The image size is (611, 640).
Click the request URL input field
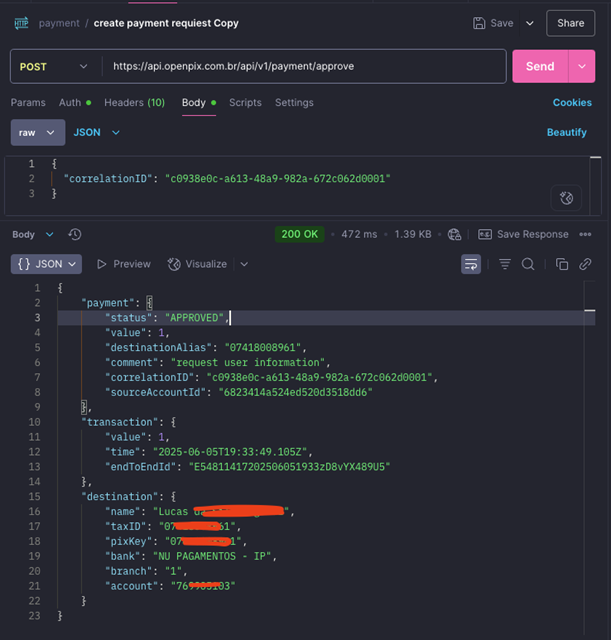point(300,67)
